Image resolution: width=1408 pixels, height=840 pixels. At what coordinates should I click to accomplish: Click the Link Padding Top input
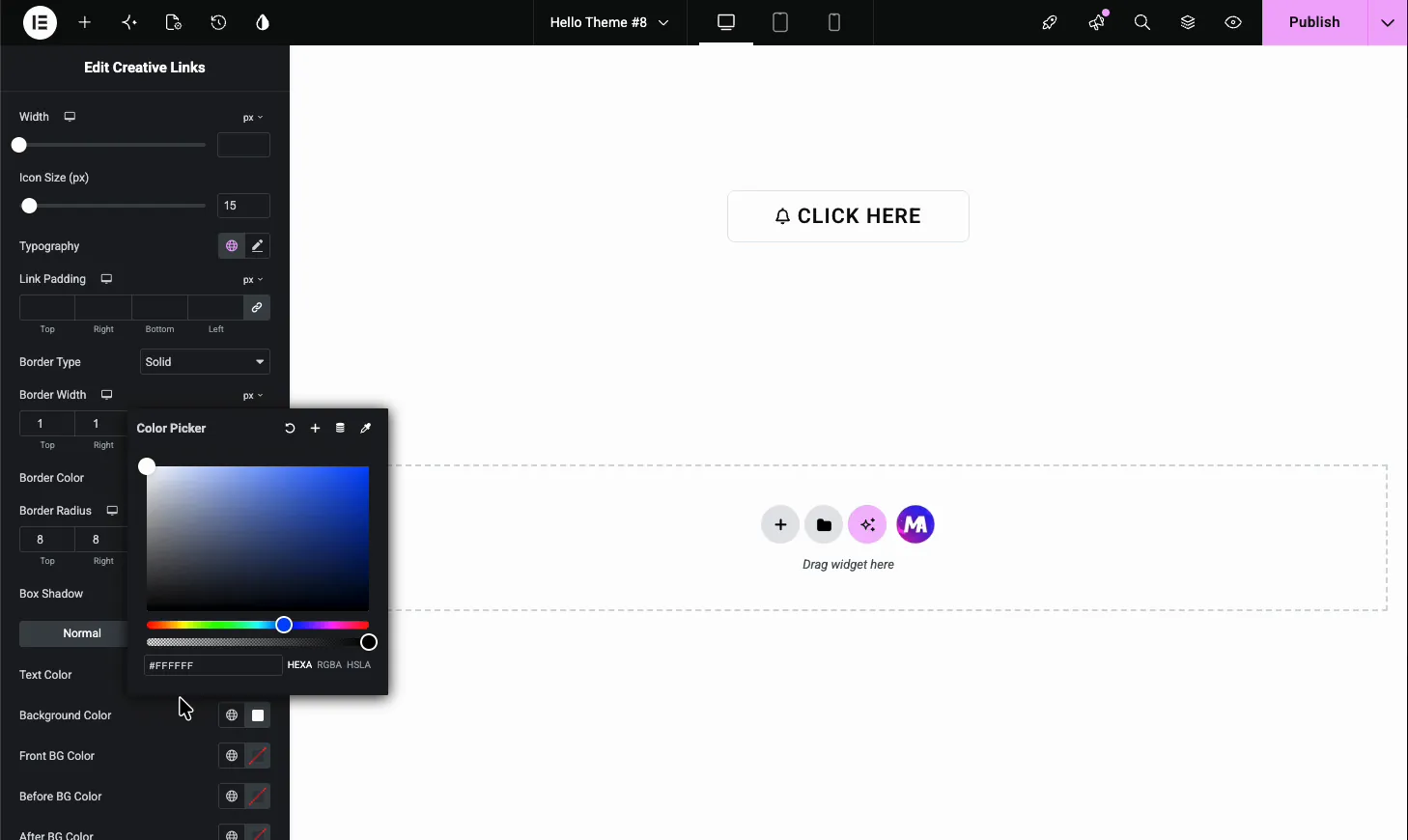(x=47, y=308)
